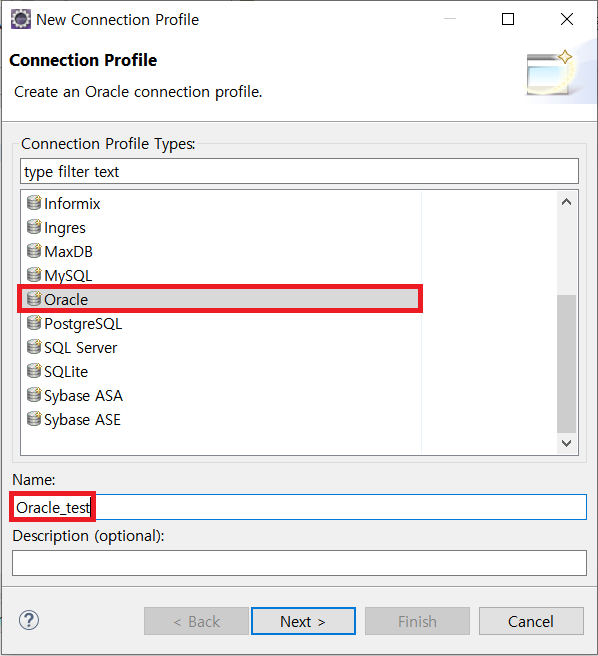Select Sybase ASA profile type
598x656 pixels.
click(x=83, y=396)
